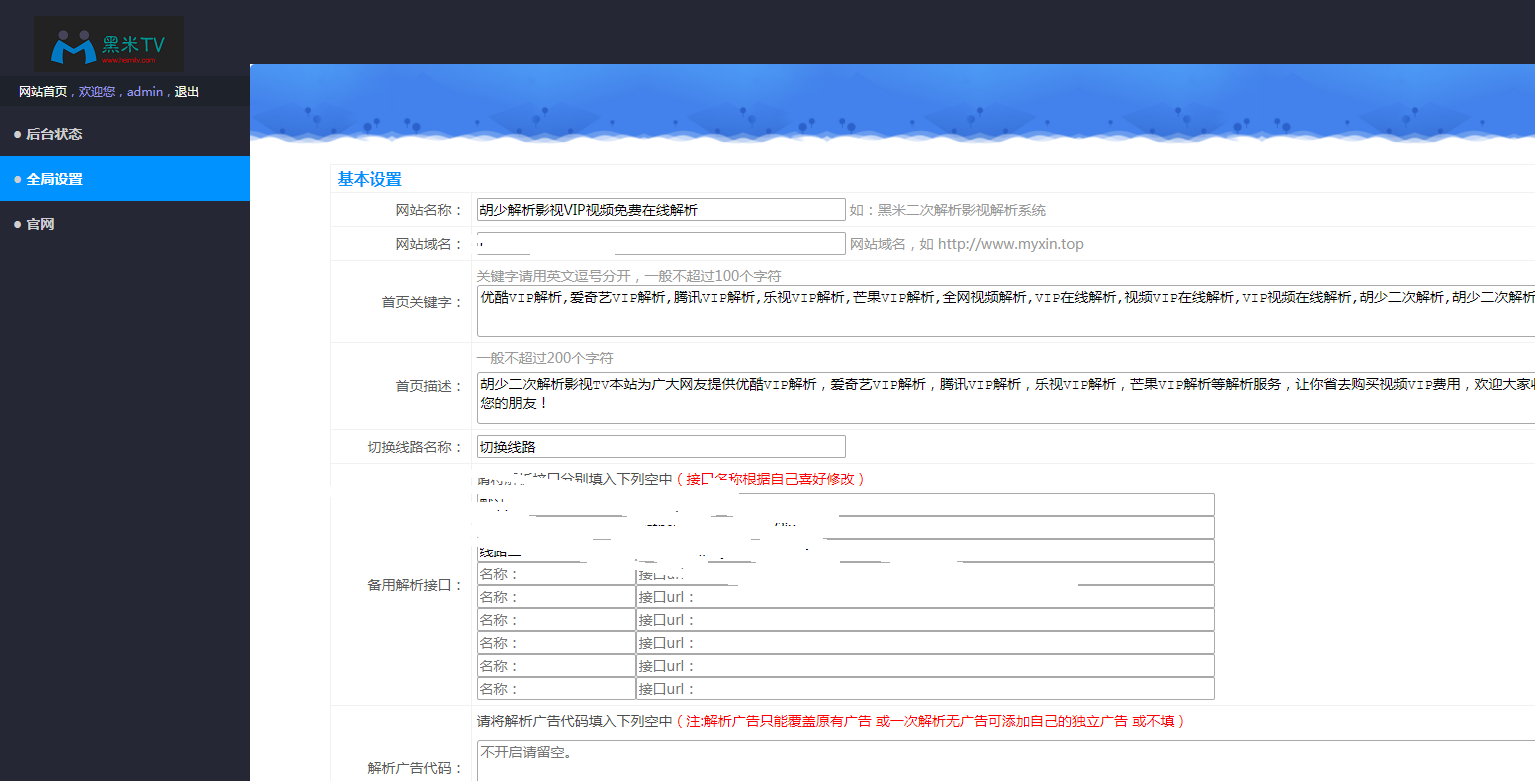The width and height of the screenshot is (1535, 781).
Task: Open the 官网 sidebar menu item
Action: pos(40,224)
